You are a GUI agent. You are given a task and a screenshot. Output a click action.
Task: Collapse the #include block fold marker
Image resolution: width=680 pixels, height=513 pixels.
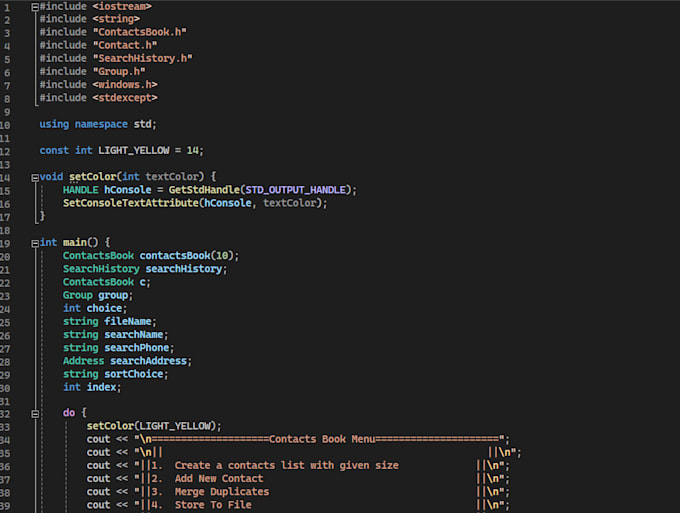pyautogui.click(x=35, y=7)
